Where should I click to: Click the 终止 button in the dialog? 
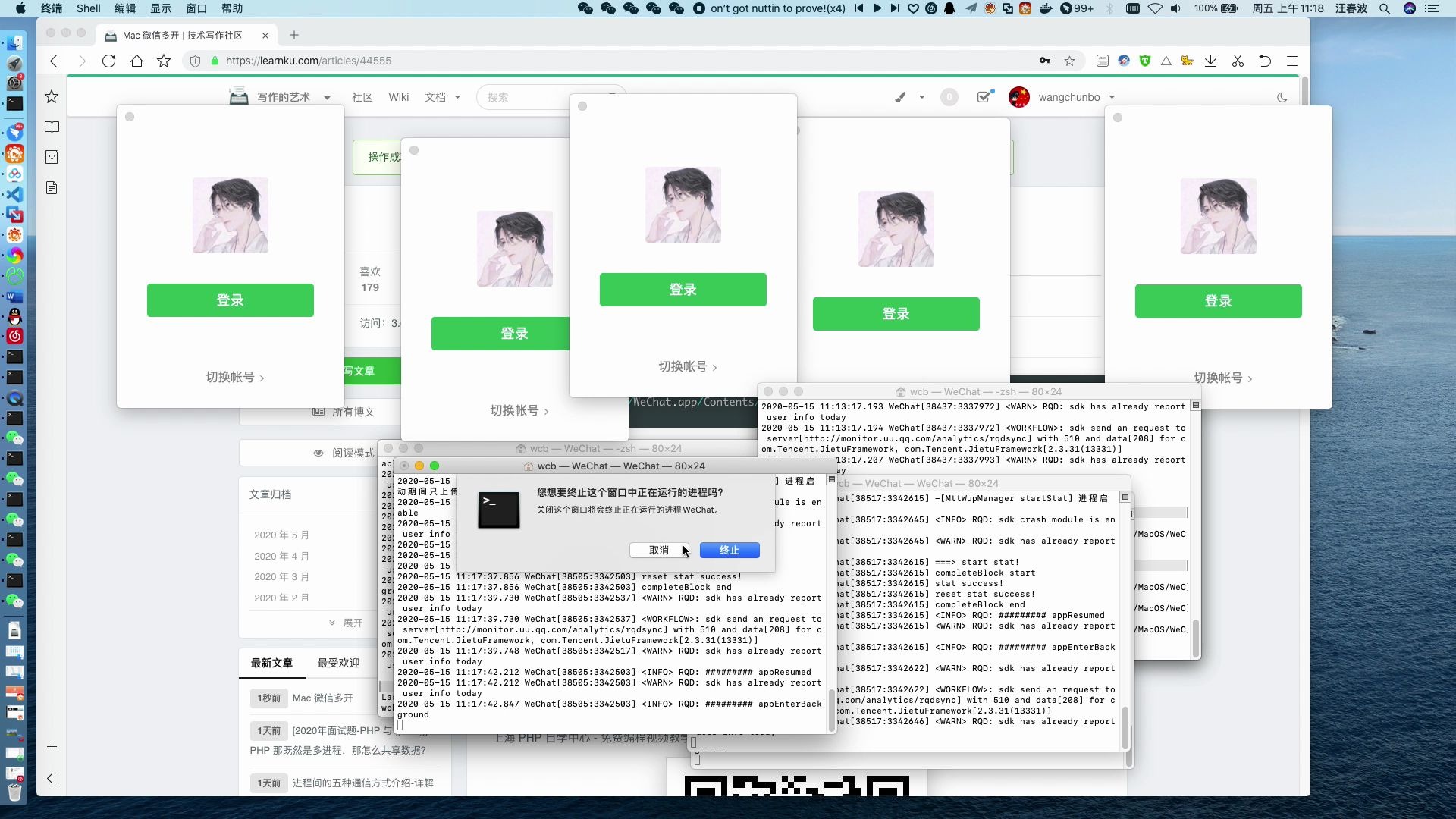[729, 550]
